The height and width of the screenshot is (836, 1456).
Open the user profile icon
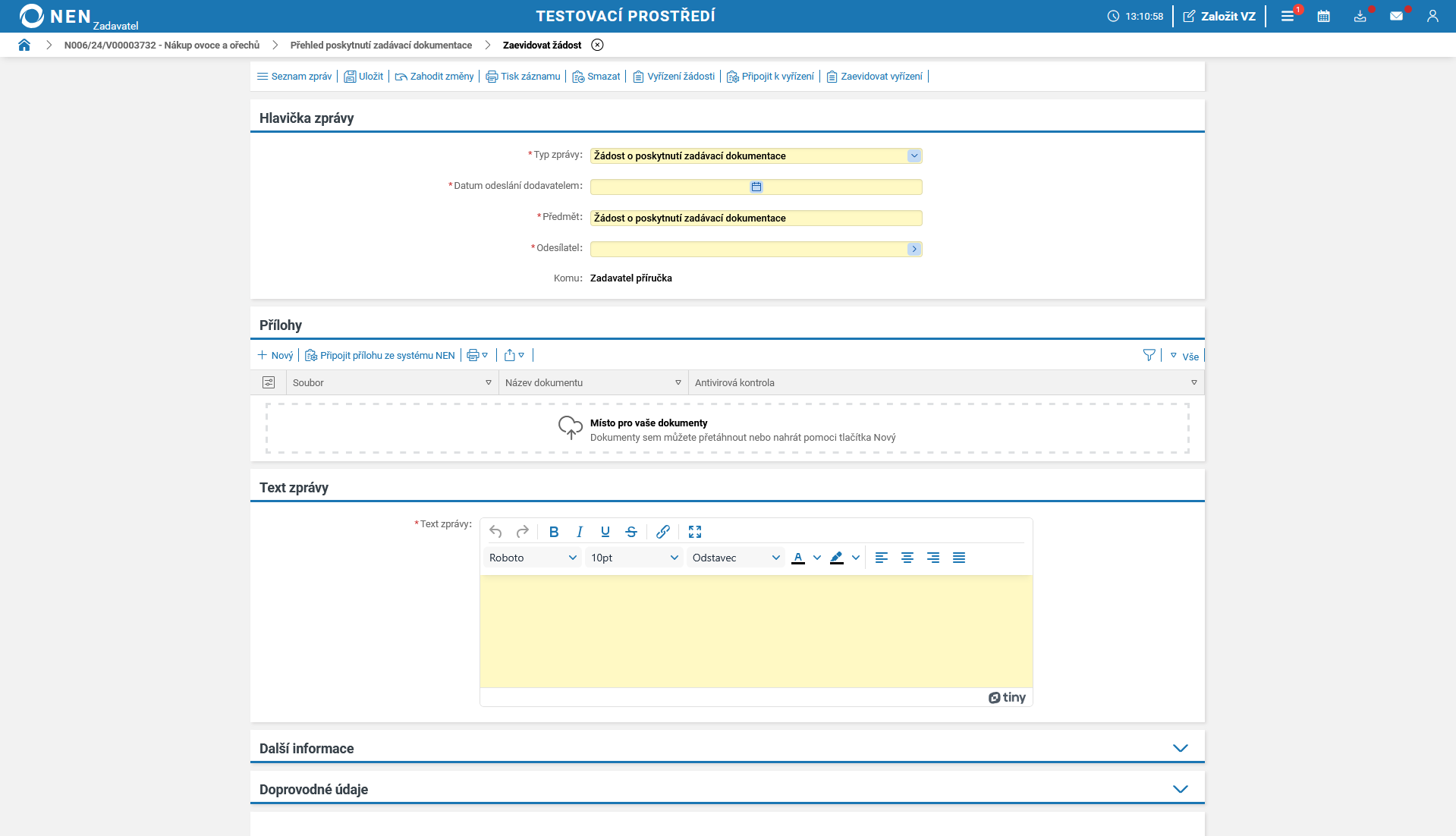[x=1432, y=16]
